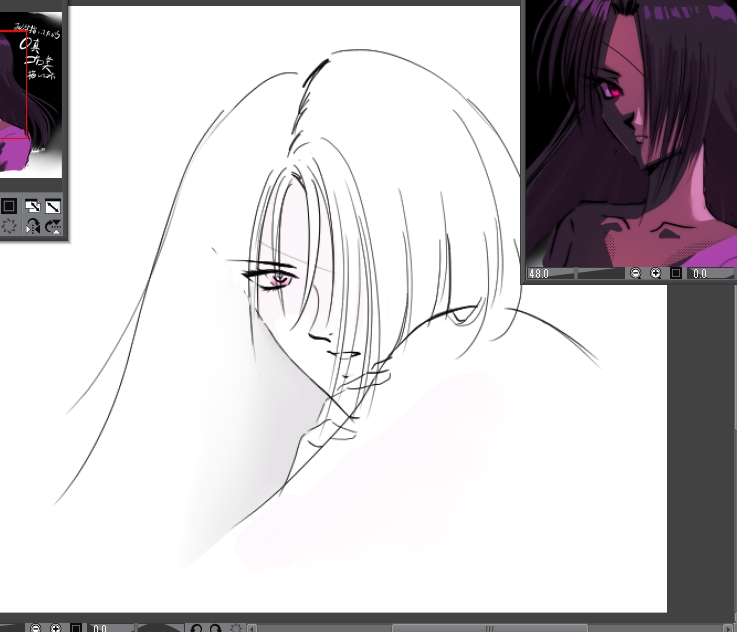737x632 pixels.
Task: Toggle Flip Vertical in the Navigator panel
Action: 53,227
